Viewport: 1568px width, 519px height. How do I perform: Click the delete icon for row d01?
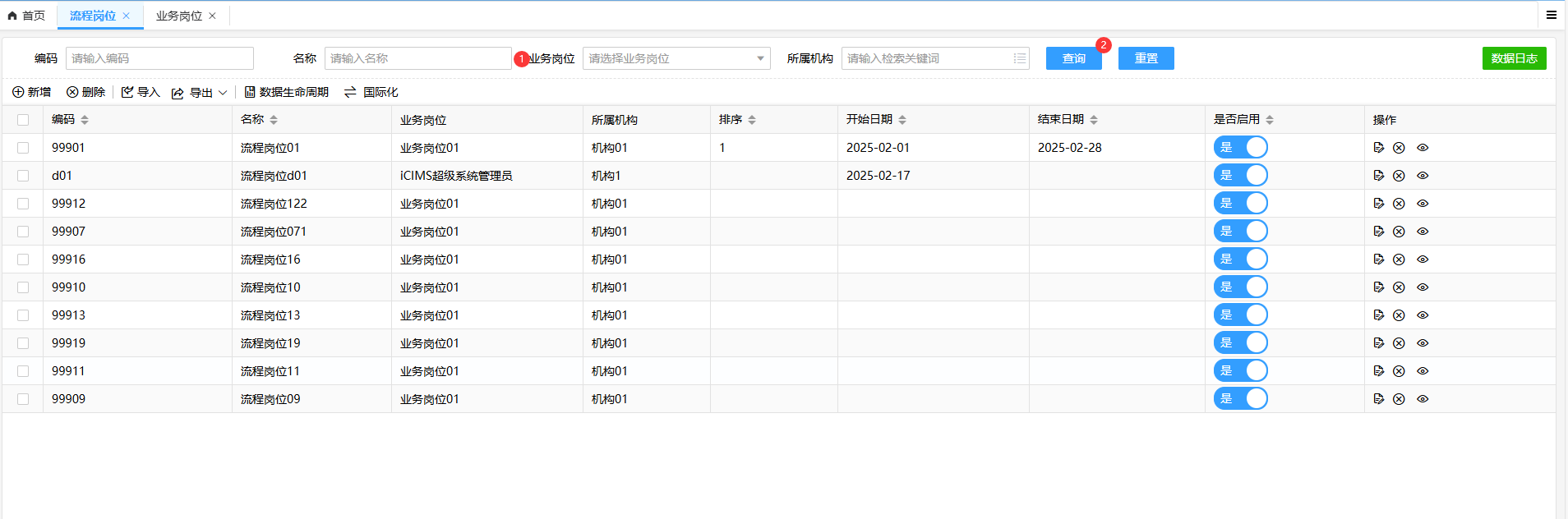(x=1399, y=176)
